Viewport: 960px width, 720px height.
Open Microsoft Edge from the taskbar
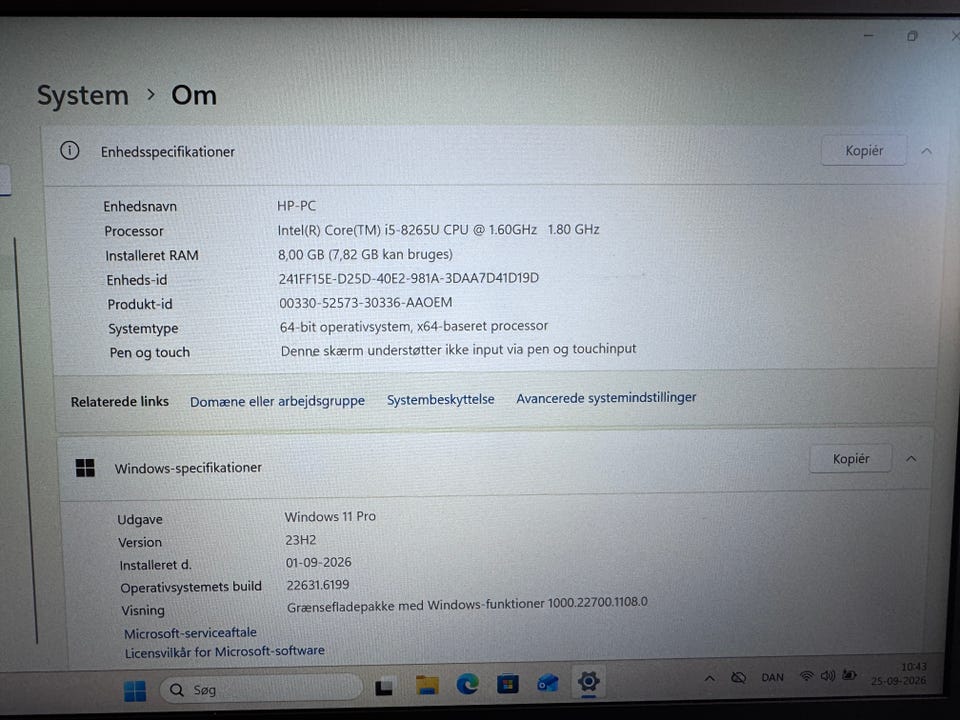(468, 684)
